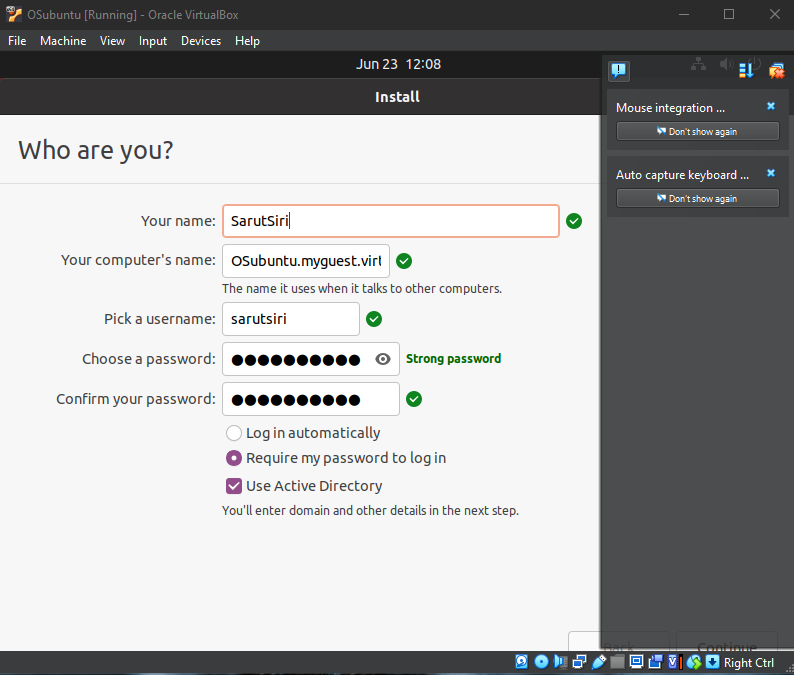Select Log in automatically option

tap(234, 433)
